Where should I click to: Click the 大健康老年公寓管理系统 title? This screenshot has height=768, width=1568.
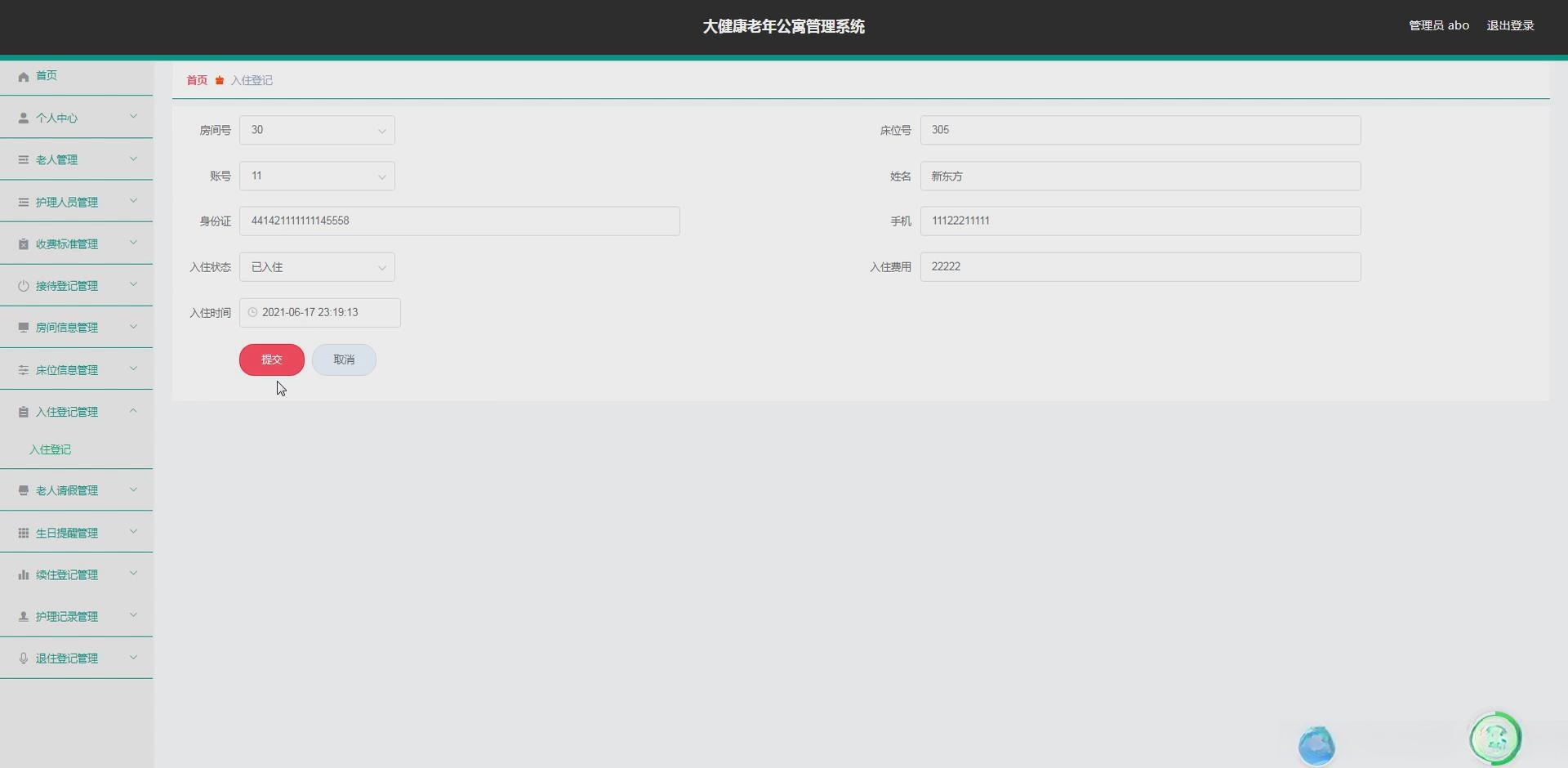tap(784, 27)
